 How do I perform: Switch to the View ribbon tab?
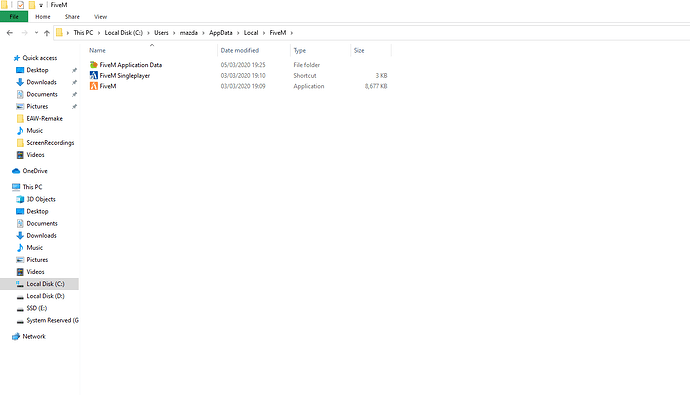pyautogui.click(x=100, y=17)
